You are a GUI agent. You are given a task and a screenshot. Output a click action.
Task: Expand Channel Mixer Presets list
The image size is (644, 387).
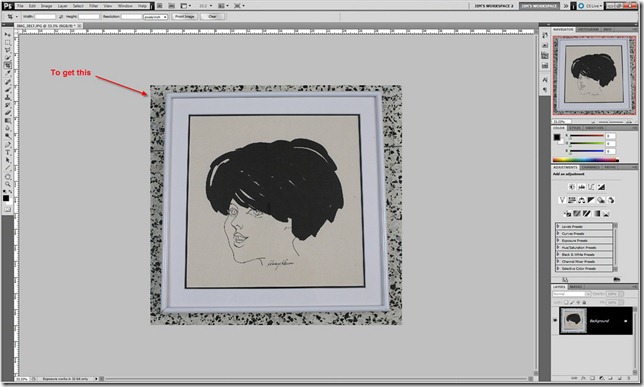pos(558,261)
